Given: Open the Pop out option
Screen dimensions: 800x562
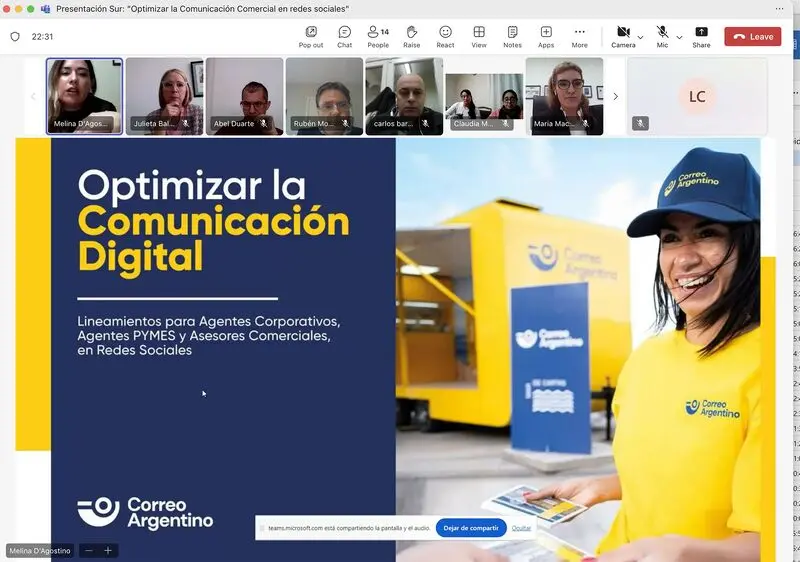Looking at the screenshot, I should tap(311, 37).
